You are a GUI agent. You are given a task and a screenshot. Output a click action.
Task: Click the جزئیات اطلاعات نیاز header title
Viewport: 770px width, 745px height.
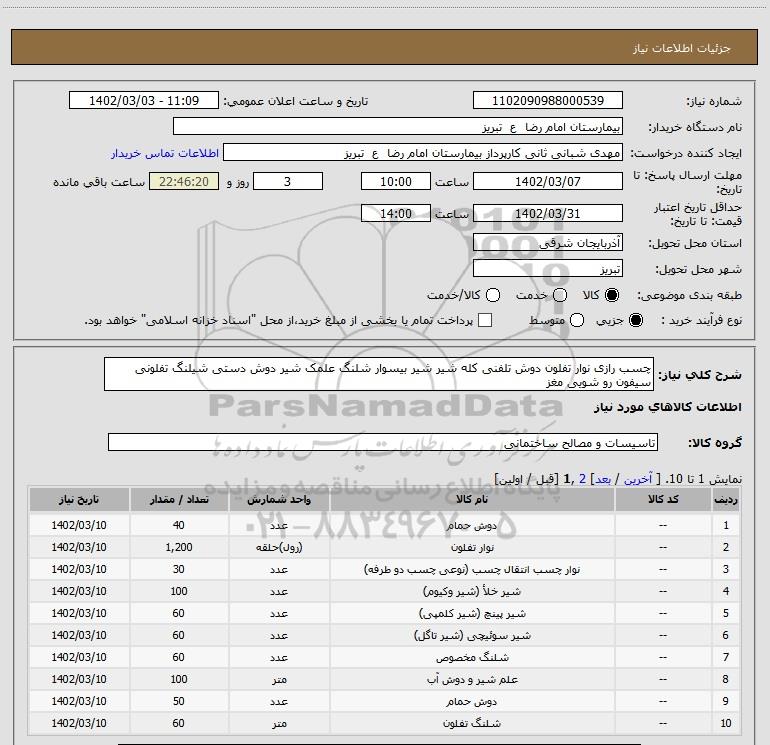(x=682, y=48)
